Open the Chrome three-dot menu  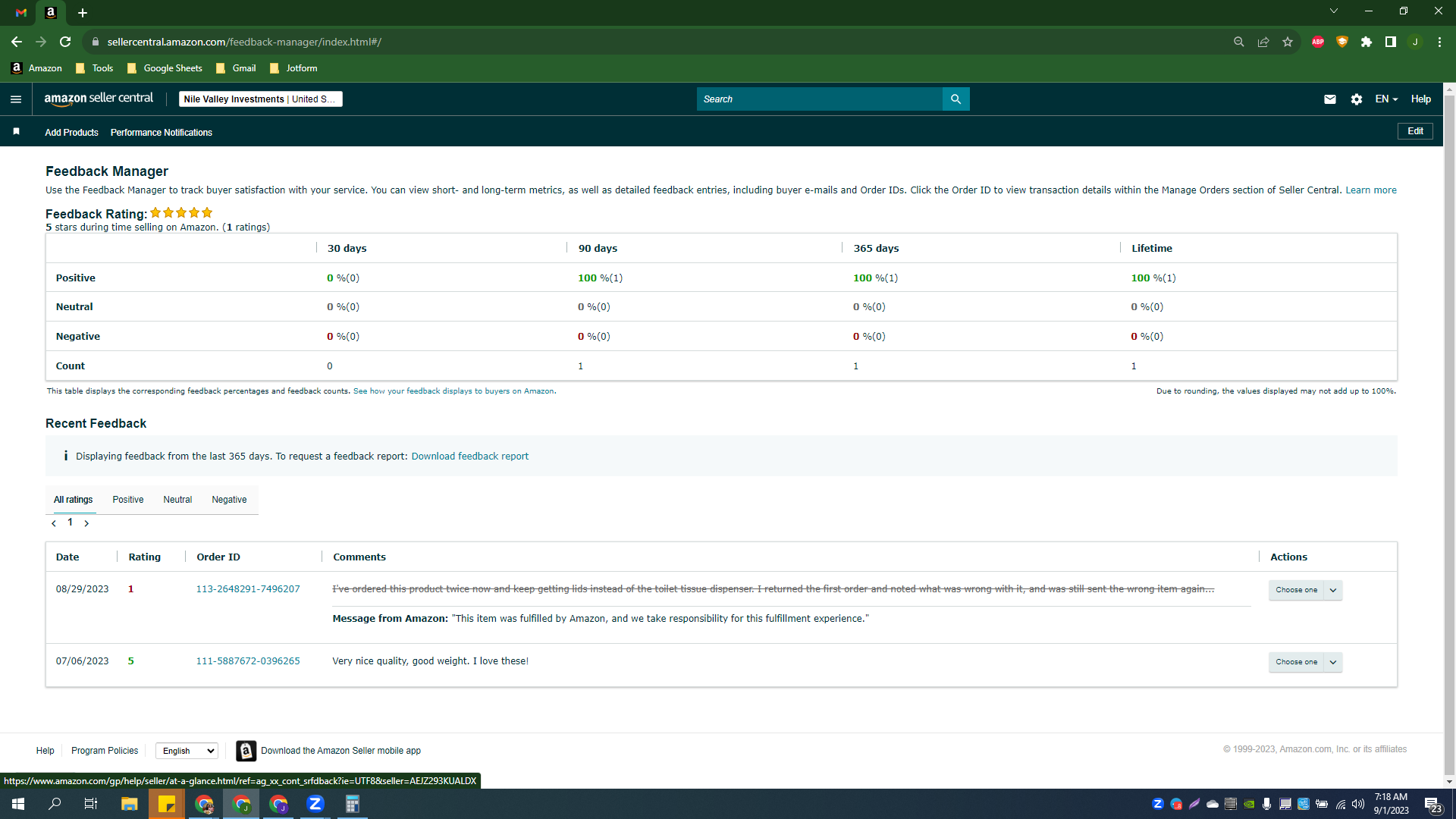[1439, 42]
